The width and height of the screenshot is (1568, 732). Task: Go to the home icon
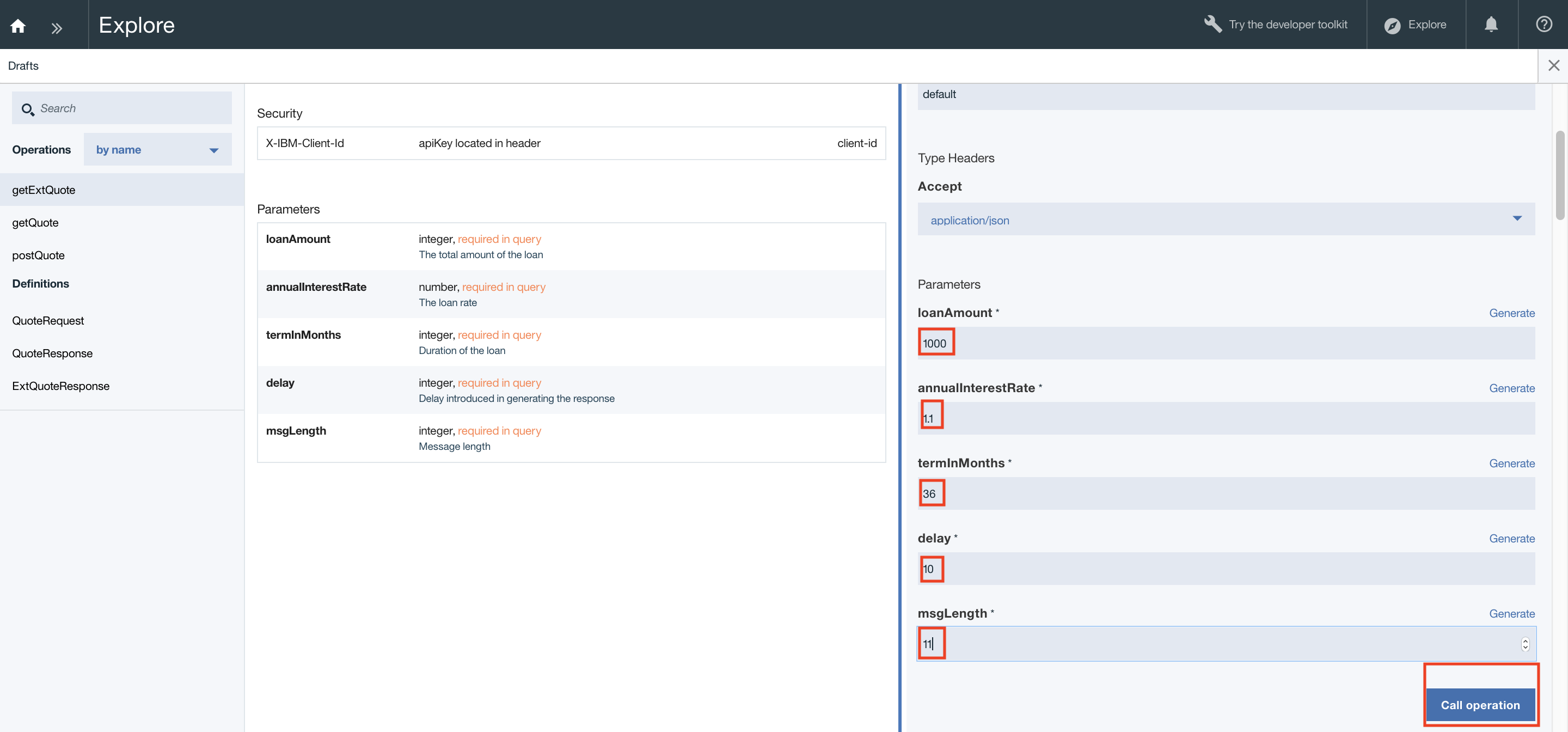coord(19,26)
